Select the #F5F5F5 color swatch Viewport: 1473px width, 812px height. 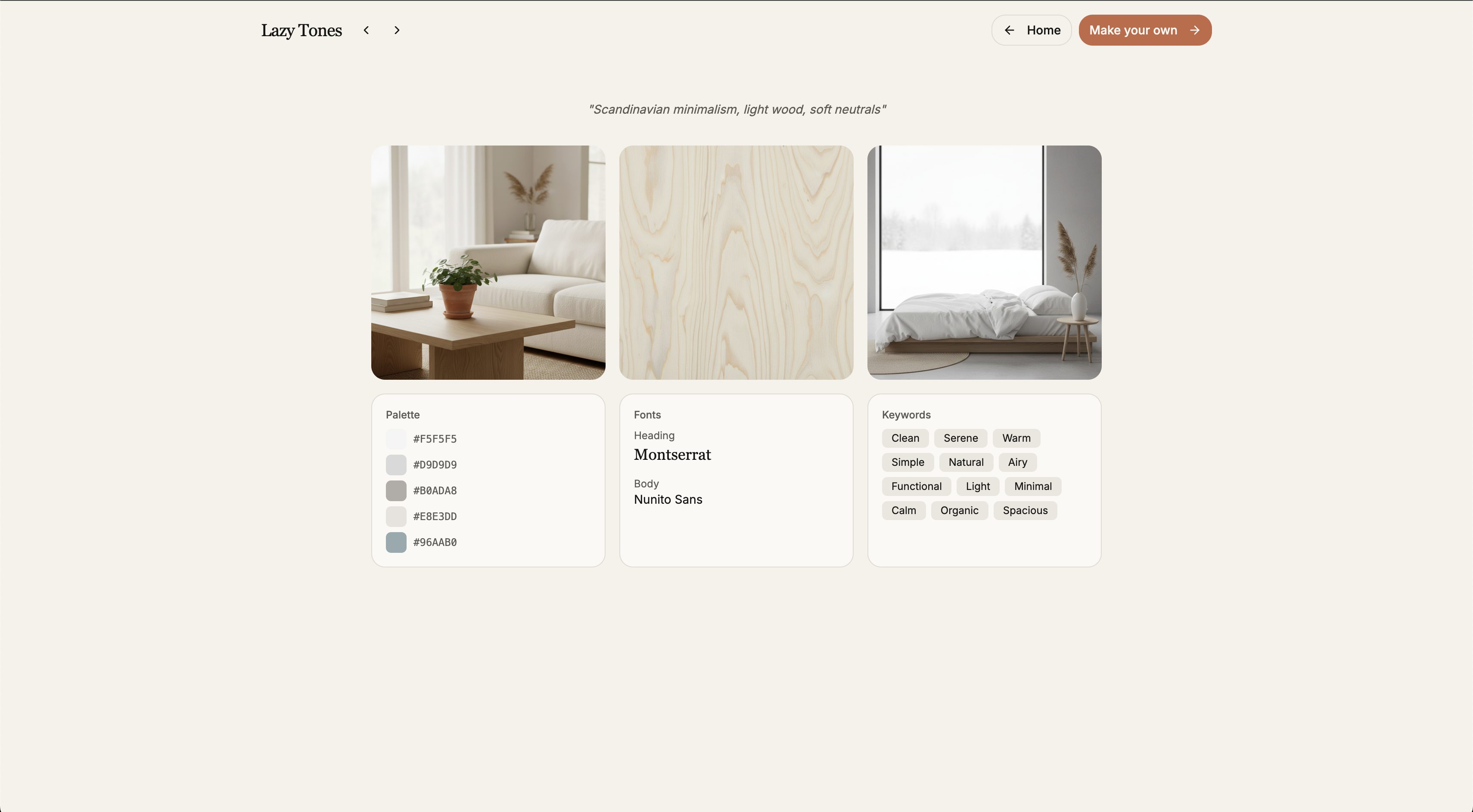point(396,439)
